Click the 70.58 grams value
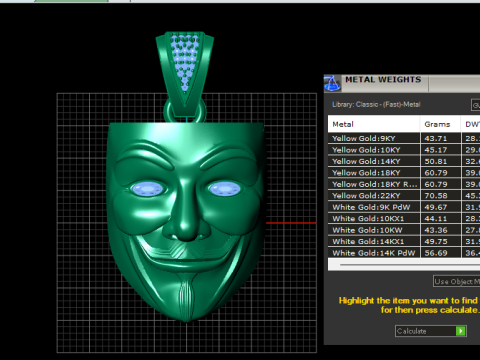The height and width of the screenshot is (360, 480). point(436,196)
